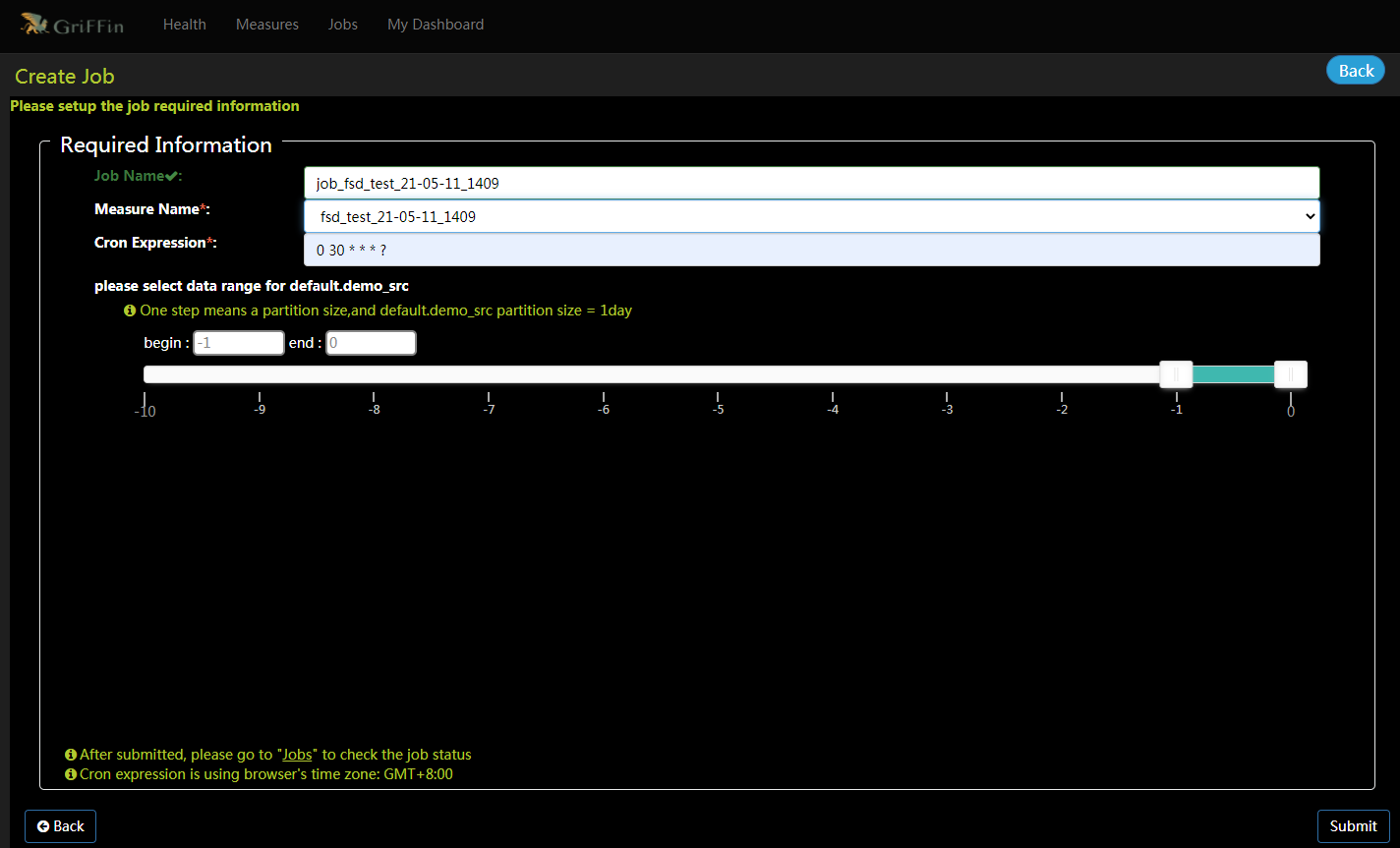Click the -7 tick label
This screenshot has height=848, width=1400.
pyautogui.click(x=489, y=410)
